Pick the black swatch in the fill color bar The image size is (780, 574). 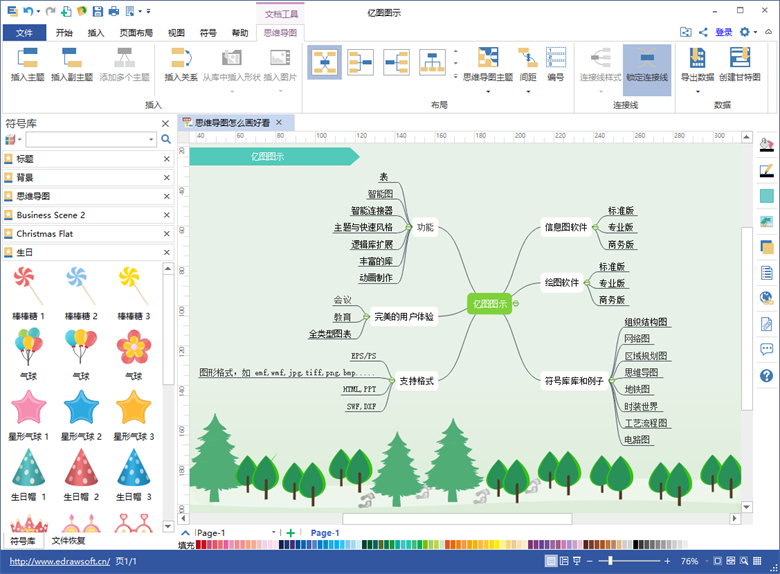(636, 545)
